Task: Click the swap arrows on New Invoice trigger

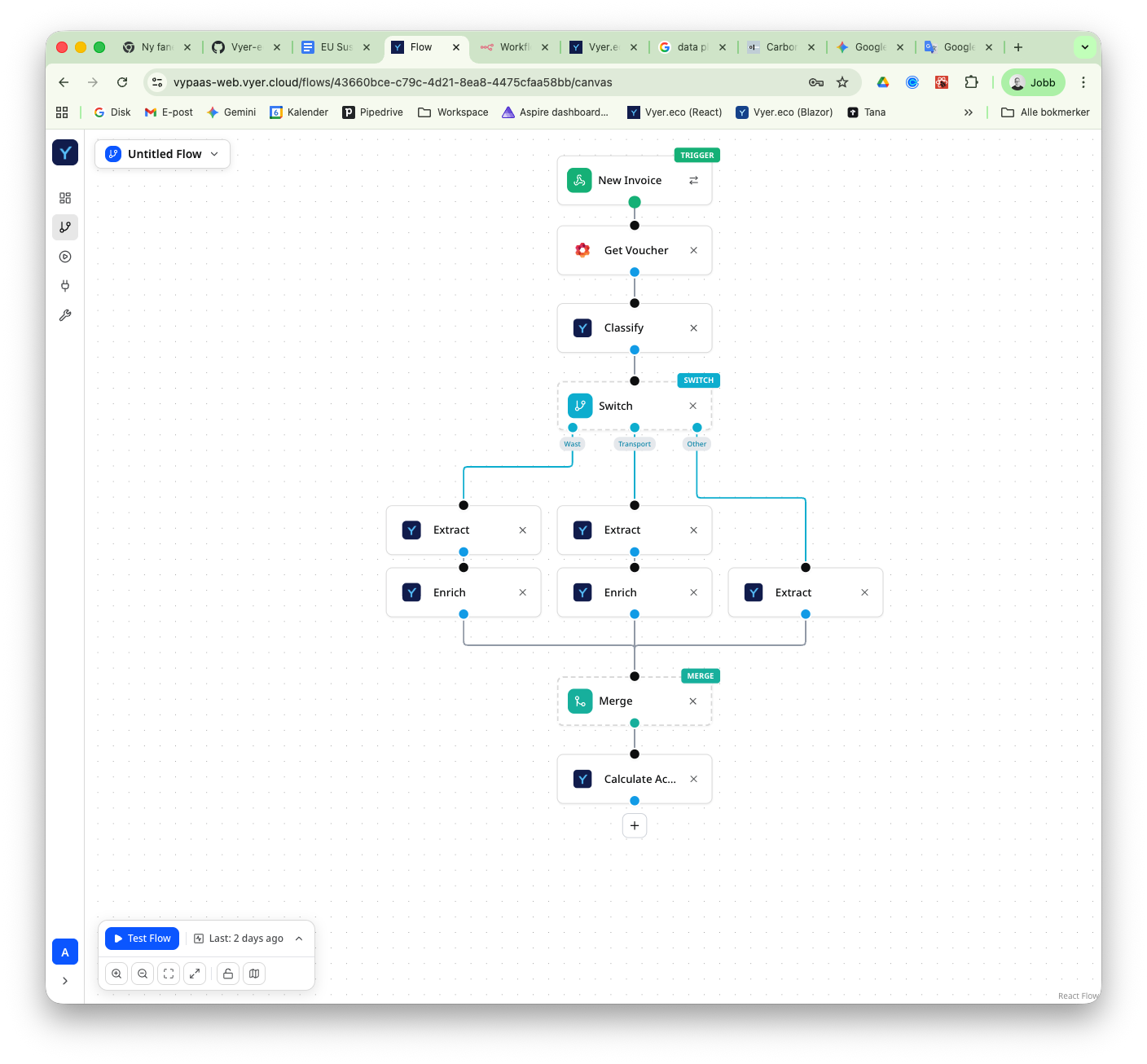Action: [x=693, y=181]
